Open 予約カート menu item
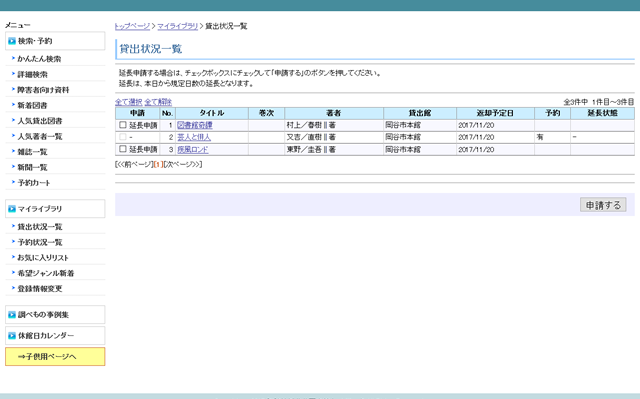 coord(34,183)
